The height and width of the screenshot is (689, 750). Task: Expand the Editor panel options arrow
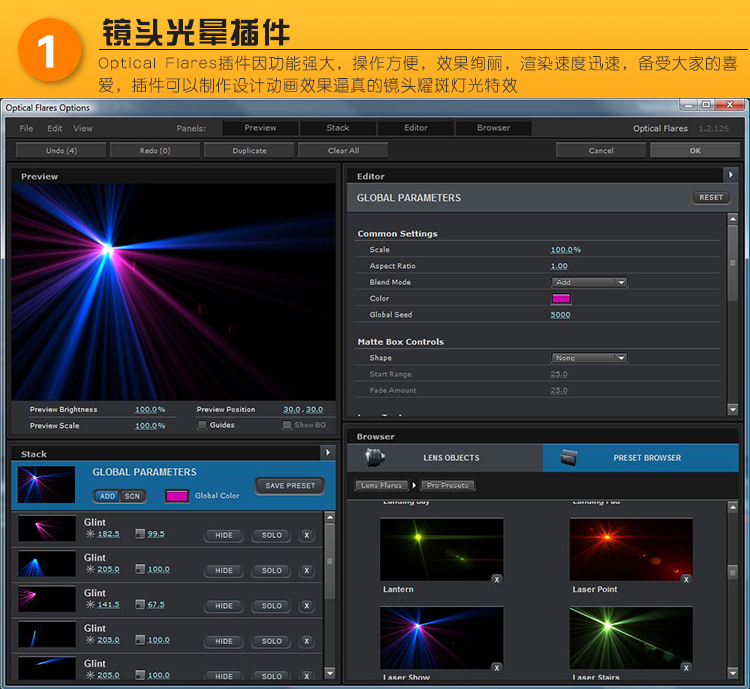pyautogui.click(x=730, y=175)
